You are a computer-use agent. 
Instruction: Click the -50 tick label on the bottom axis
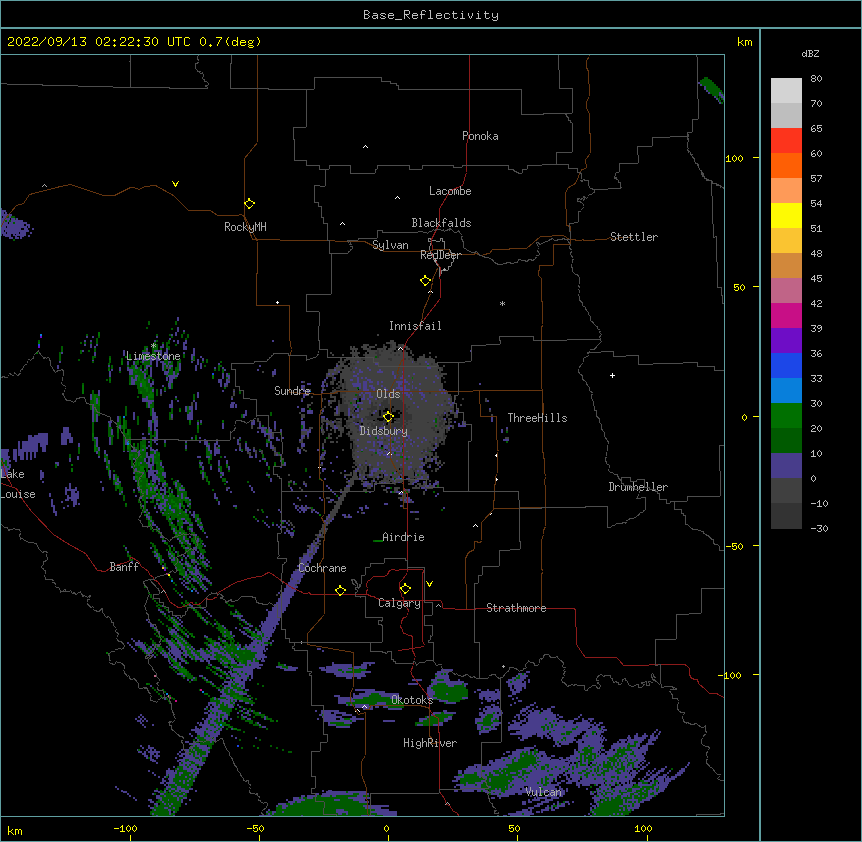tap(255, 828)
